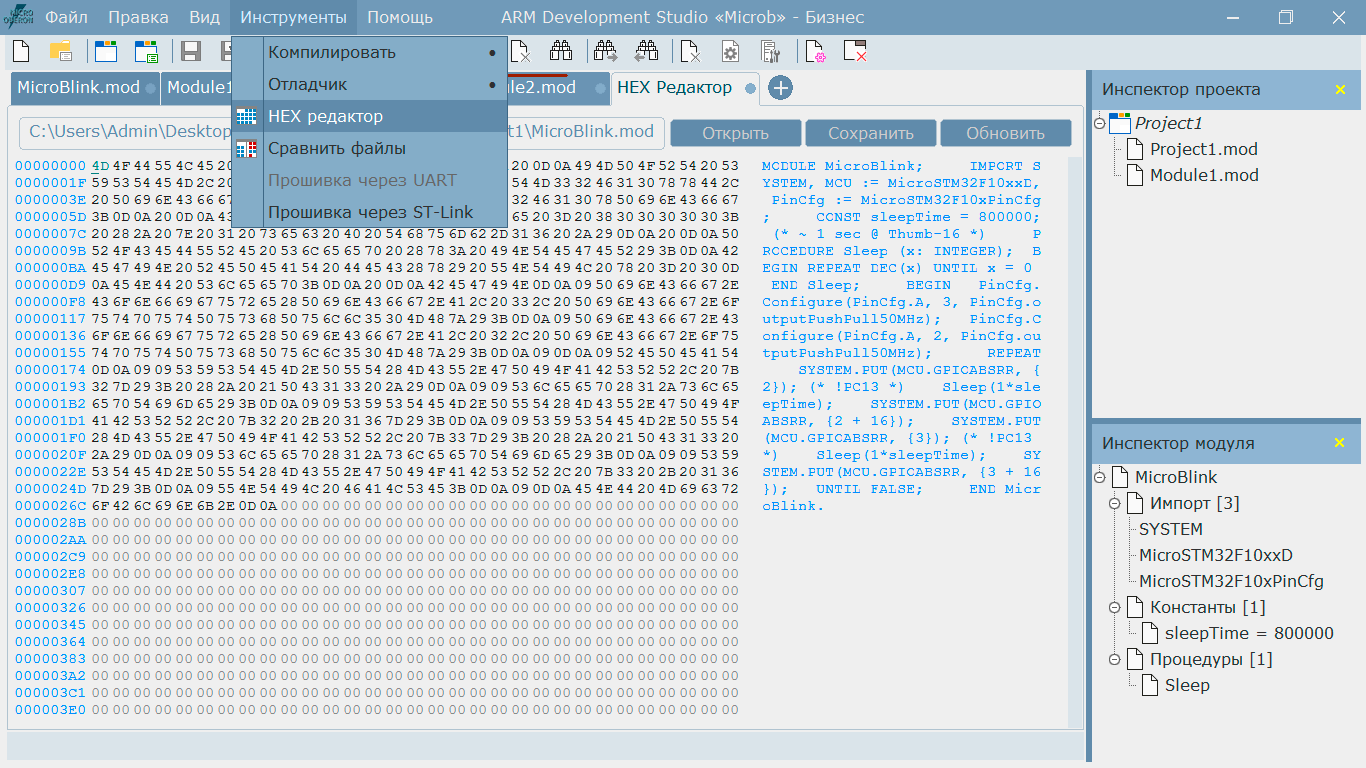The image size is (1366, 768).
Task: Select the MicroSTM32F10xxD import
Action: point(1216,555)
